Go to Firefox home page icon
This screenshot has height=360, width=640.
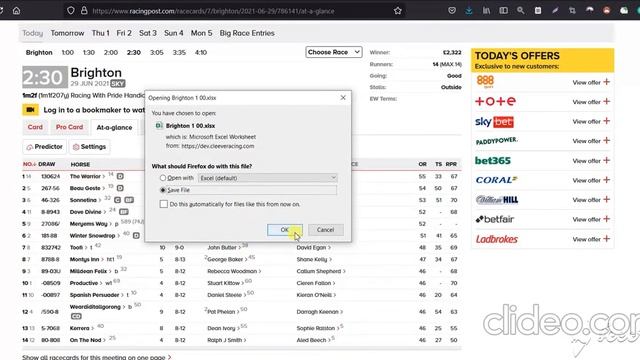pyautogui.click(x=16, y=11)
